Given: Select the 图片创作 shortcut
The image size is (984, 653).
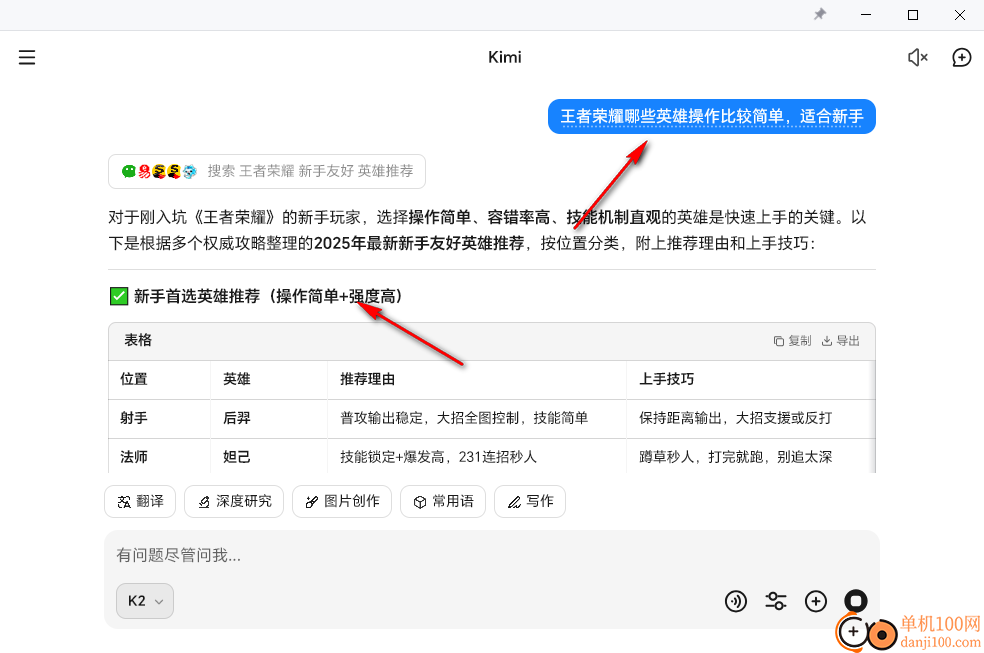Looking at the screenshot, I should 342,501.
